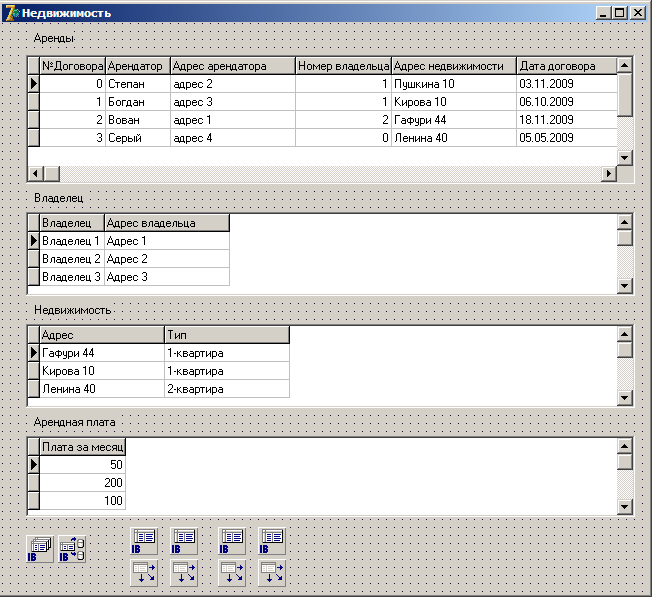The width and height of the screenshot is (652, 597).
Task: Click the row selector for Серый row
Action: 34,138
